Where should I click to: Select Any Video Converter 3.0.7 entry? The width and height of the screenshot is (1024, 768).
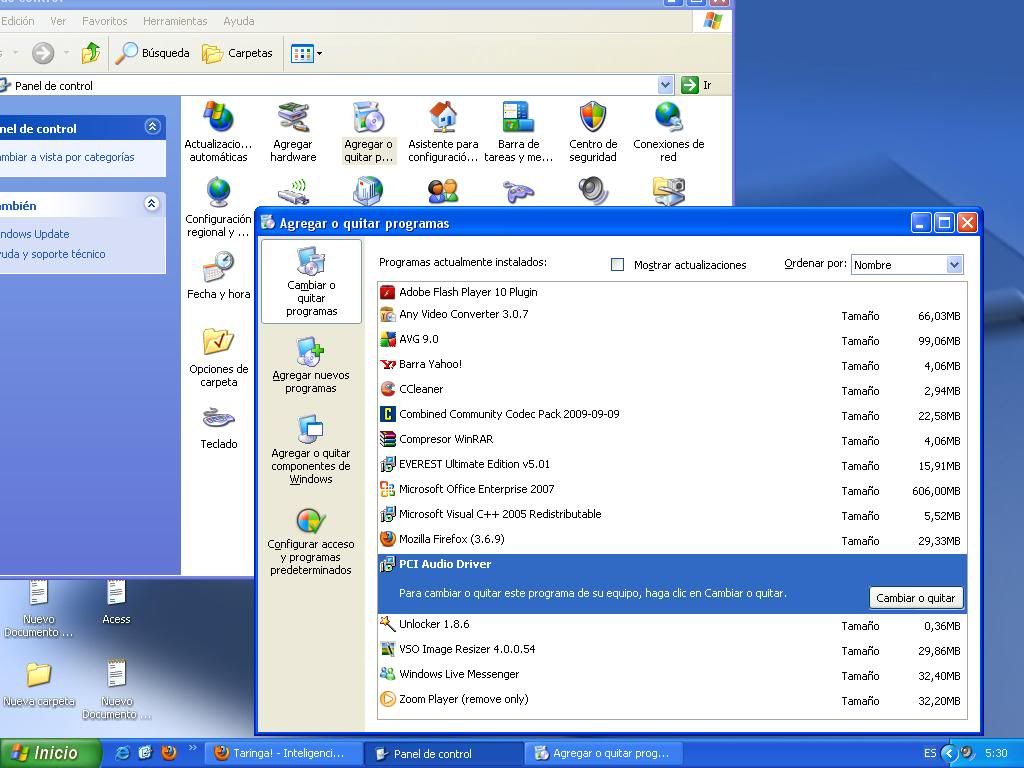coord(672,314)
